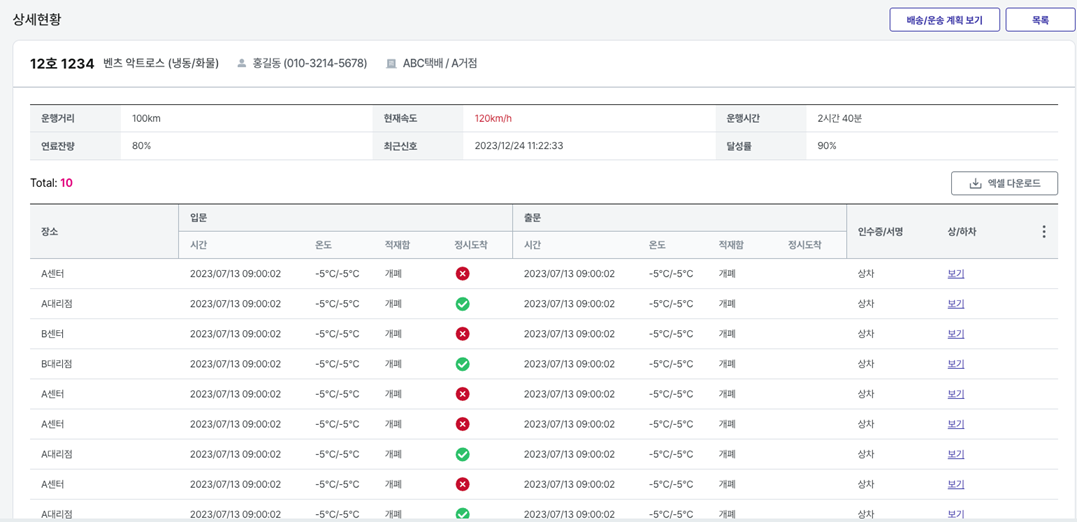Download the table with 엑셀 다운로드
This screenshot has height=522, width=1077.
click(x=1004, y=183)
